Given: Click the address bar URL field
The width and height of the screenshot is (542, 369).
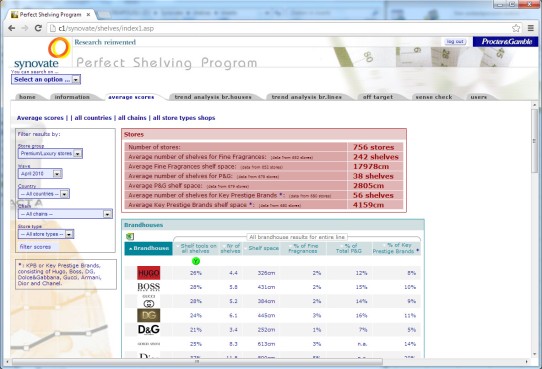Looking at the screenshot, I should point(279,28).
